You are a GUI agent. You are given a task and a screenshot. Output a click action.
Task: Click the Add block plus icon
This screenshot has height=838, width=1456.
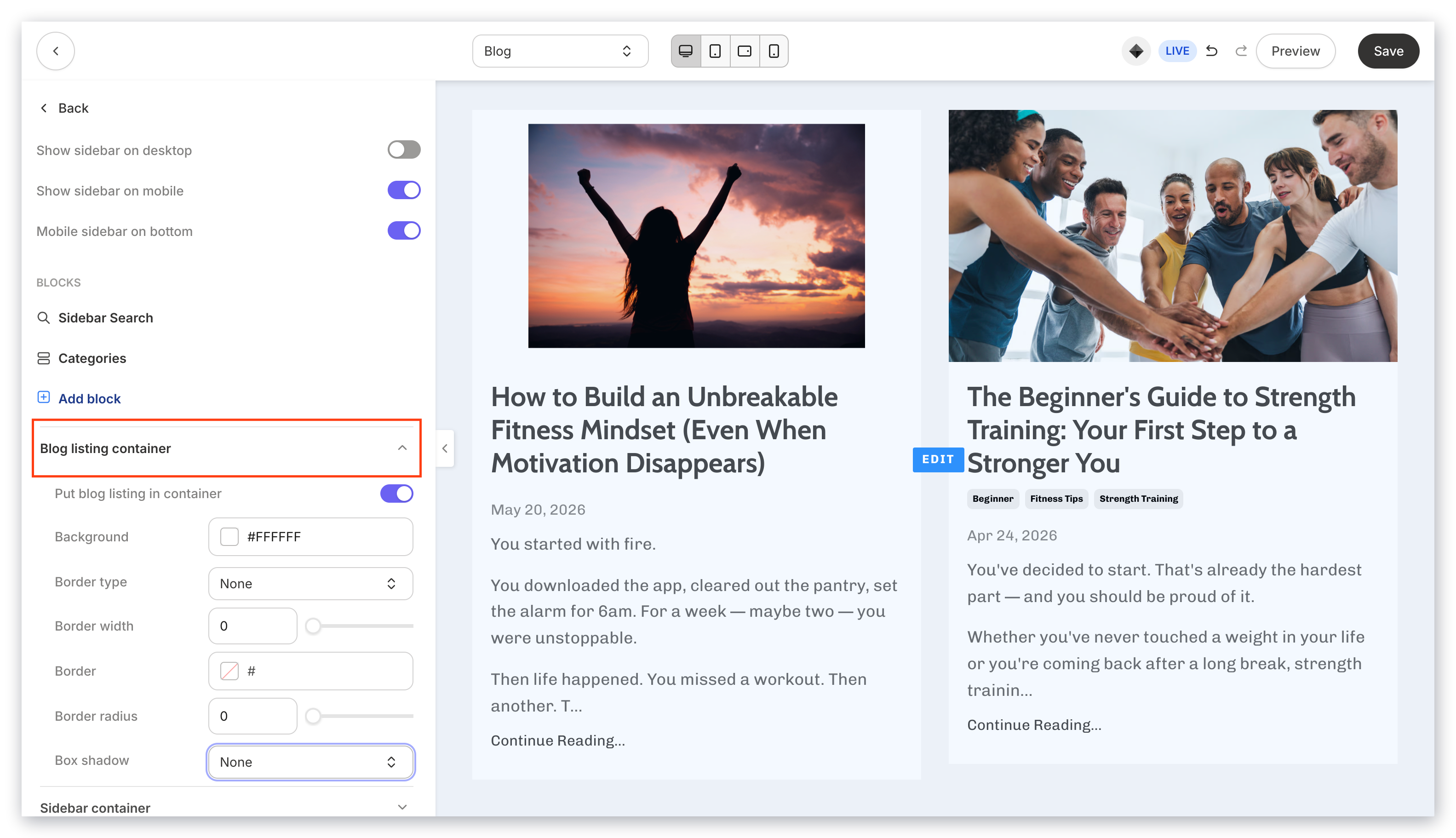click(43, 397)
